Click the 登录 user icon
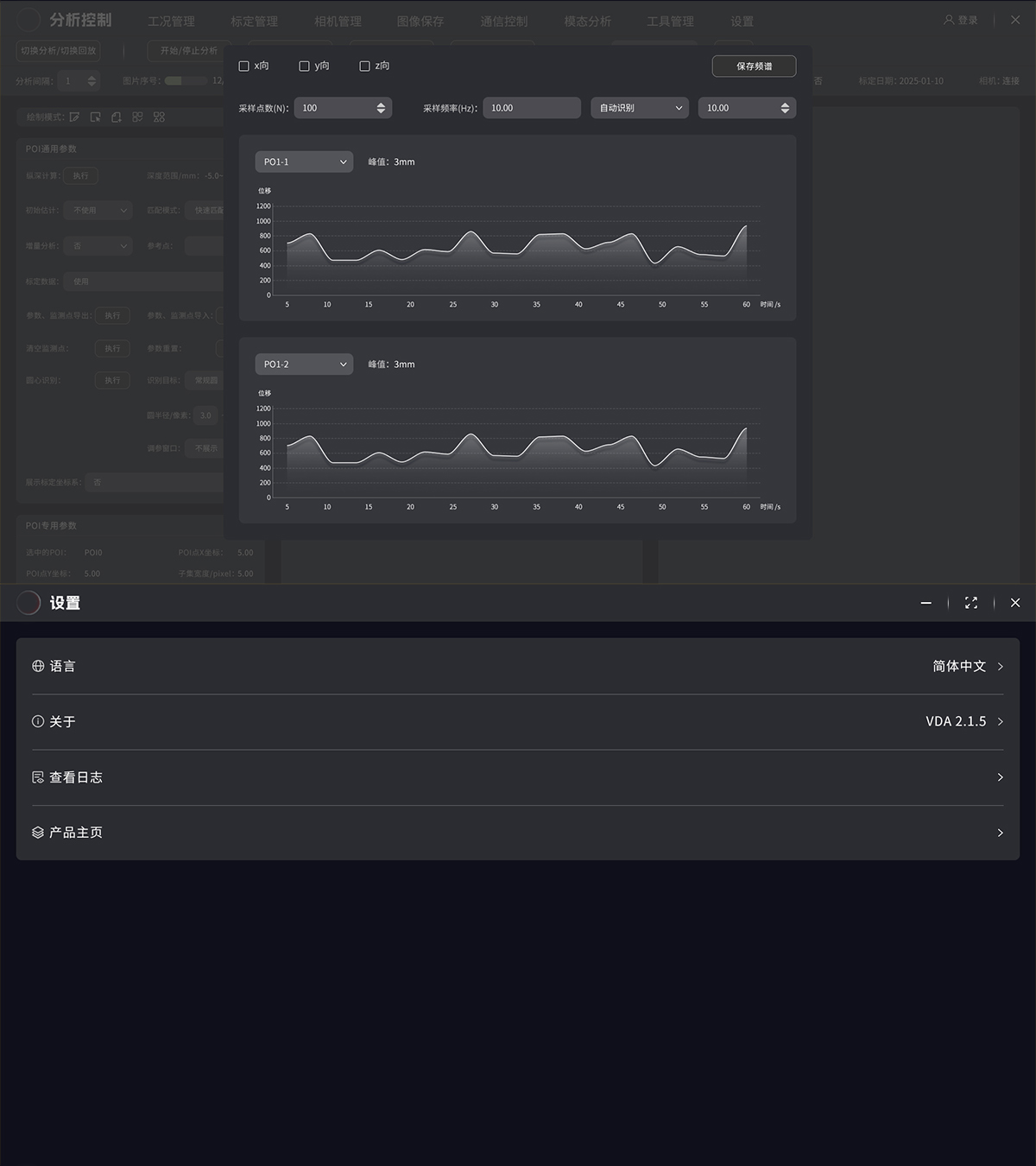This screenshot has height=1166, width=1036. click(x=949, y=20)
